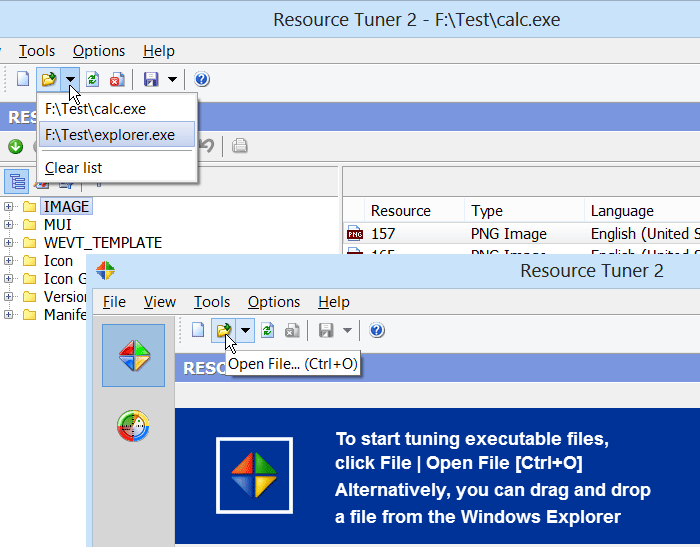The width and height of the screenshot is (700, 547).
Task: Open Tools menu in calc.exe window
Action: coord(37,51)
